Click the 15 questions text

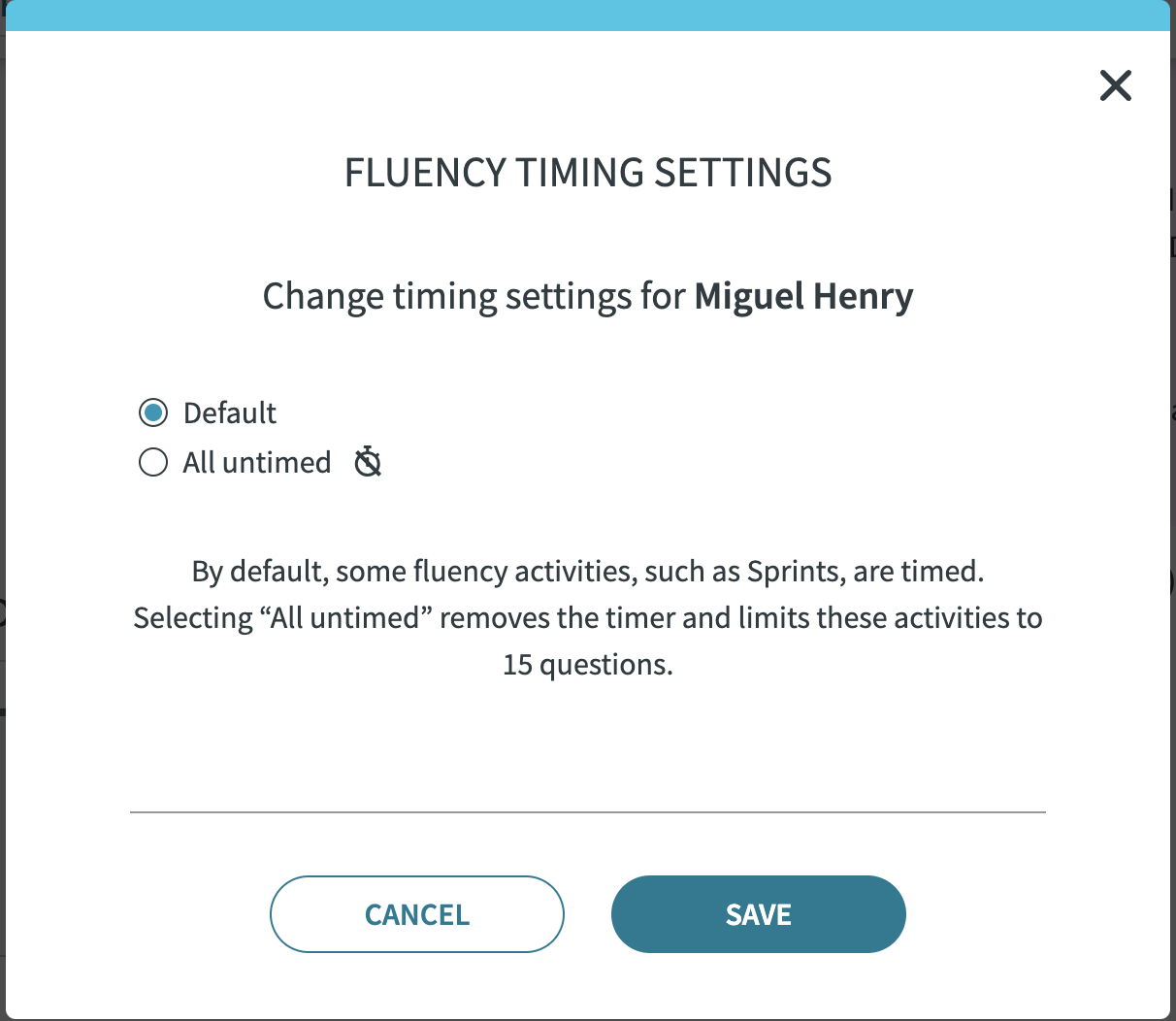tap(588, 664)
